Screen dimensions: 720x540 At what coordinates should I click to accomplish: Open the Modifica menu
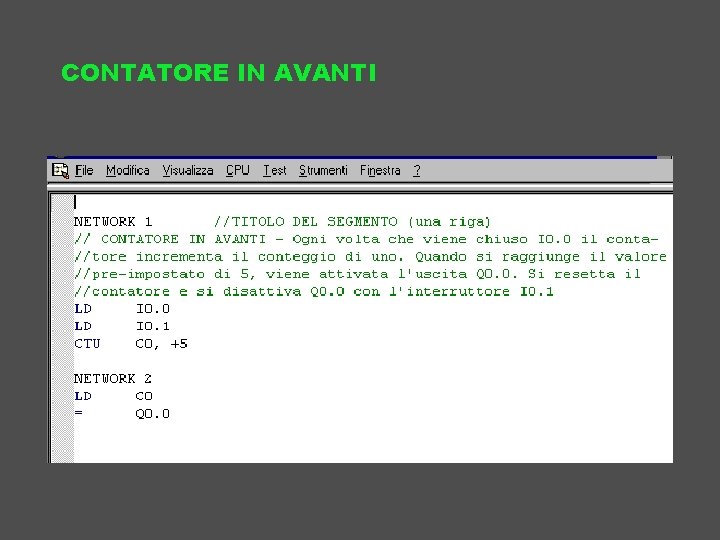point(128,171)
